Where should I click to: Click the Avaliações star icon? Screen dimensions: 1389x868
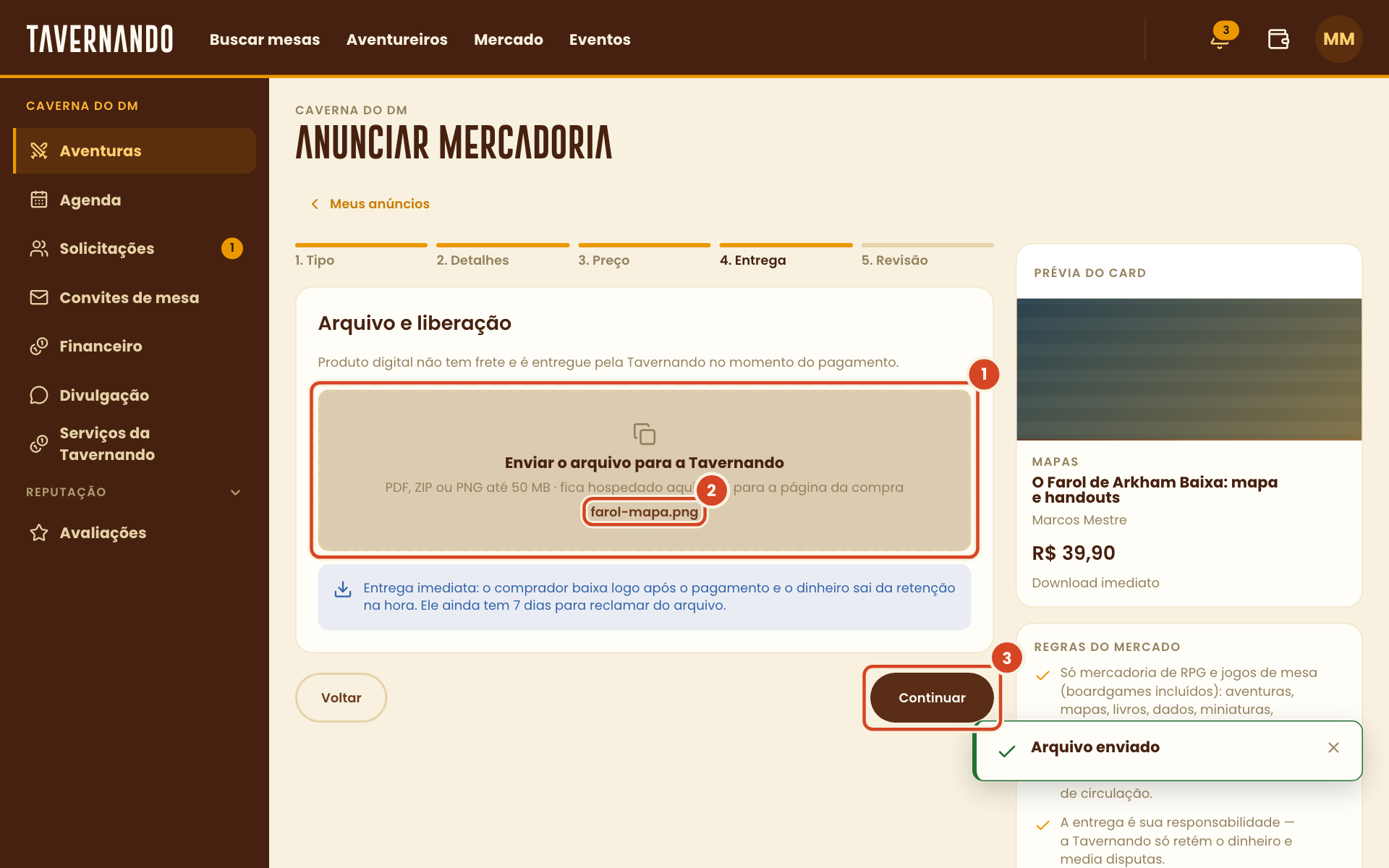pyautogui.click(x=39, y=532)
